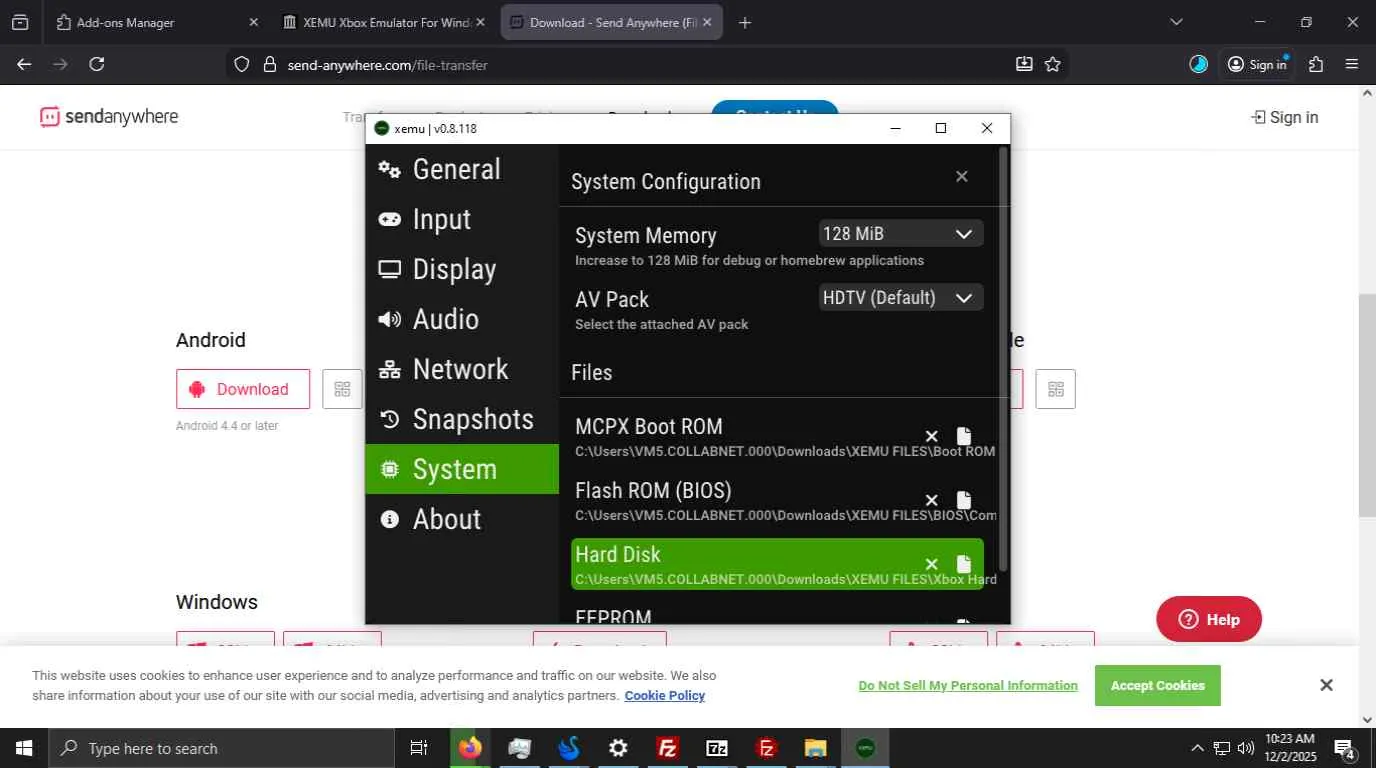
Task: Clear the MCPX Boot ROM file path
Action: pyautogui.click(x=931, y=436)
